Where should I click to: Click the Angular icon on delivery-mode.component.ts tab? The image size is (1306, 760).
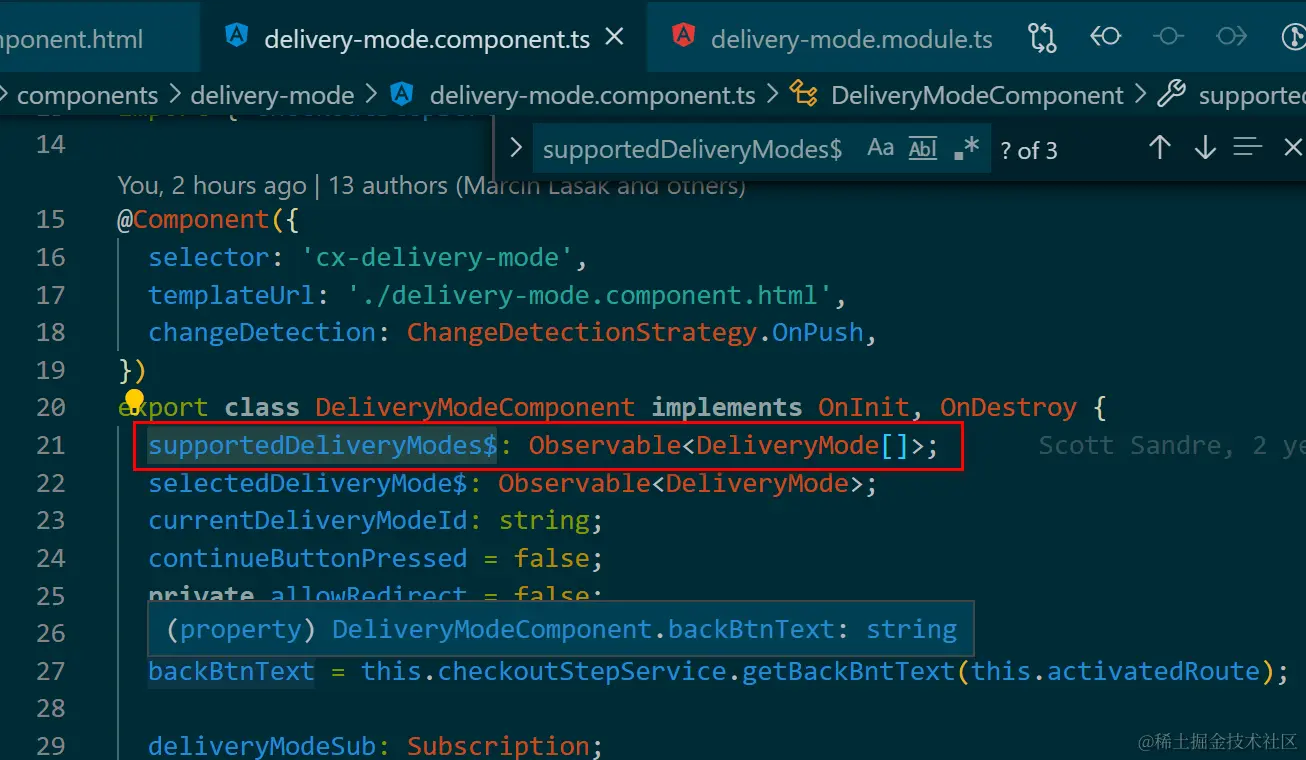(238, 37)
